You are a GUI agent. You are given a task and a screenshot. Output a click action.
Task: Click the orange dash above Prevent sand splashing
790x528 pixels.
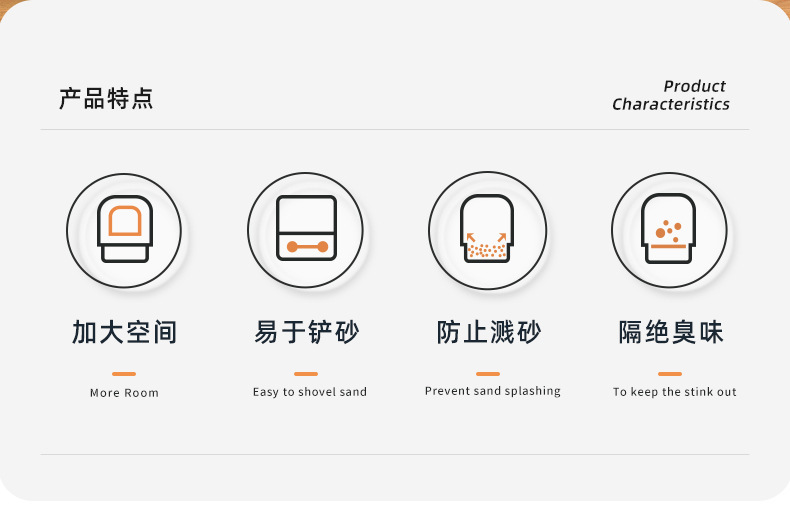coord(488,374)
